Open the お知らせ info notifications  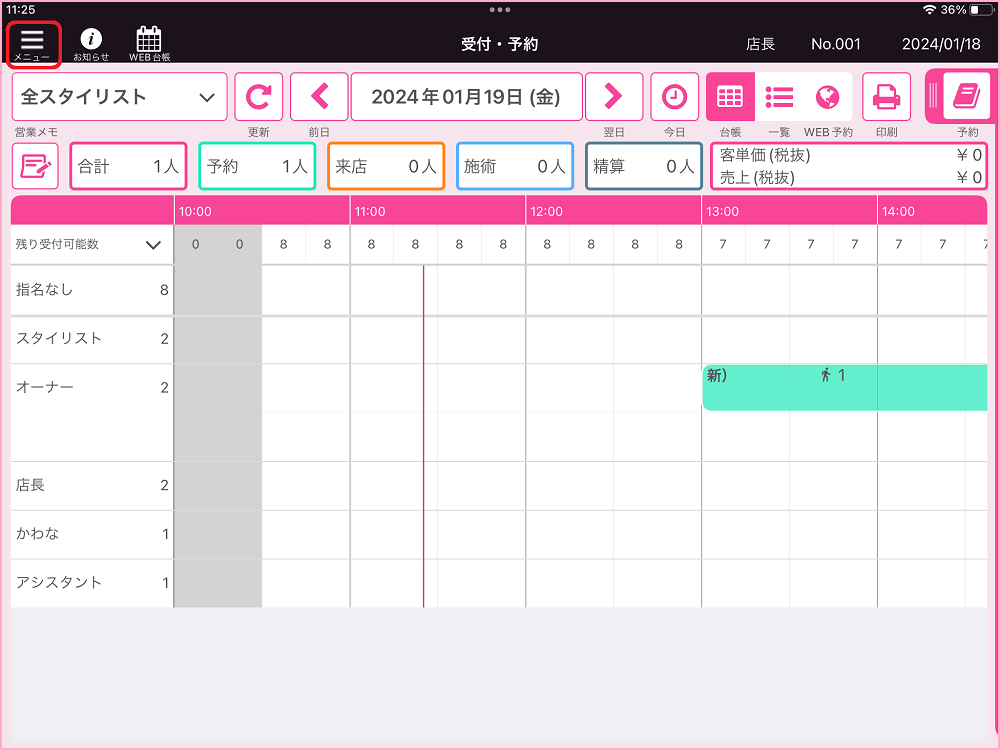(x=91, y=44)
